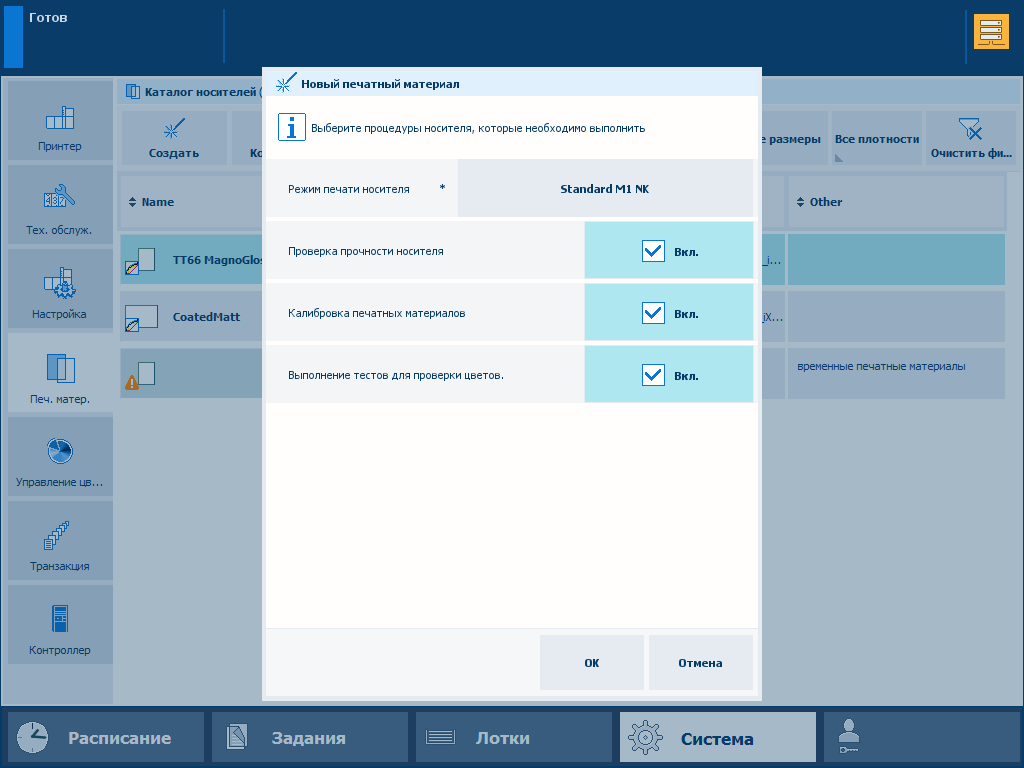This screenshot has width=1024, height=768.
Task: Select the TT66 MagnoGloss row text
Action: click(x=217, y=260)
